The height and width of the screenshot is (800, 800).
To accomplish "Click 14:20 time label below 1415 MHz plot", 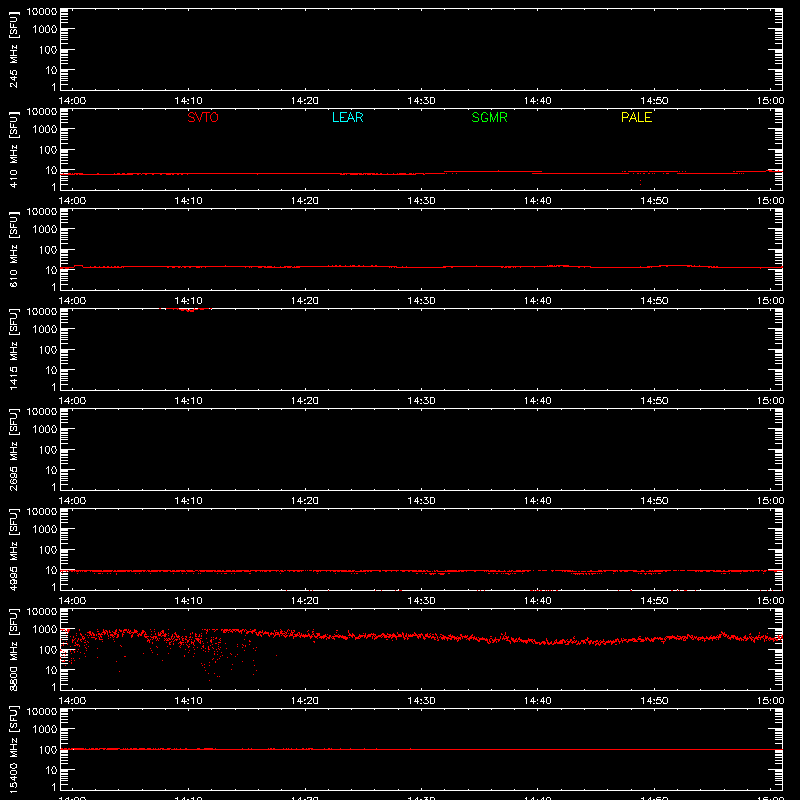I will 305,401.
